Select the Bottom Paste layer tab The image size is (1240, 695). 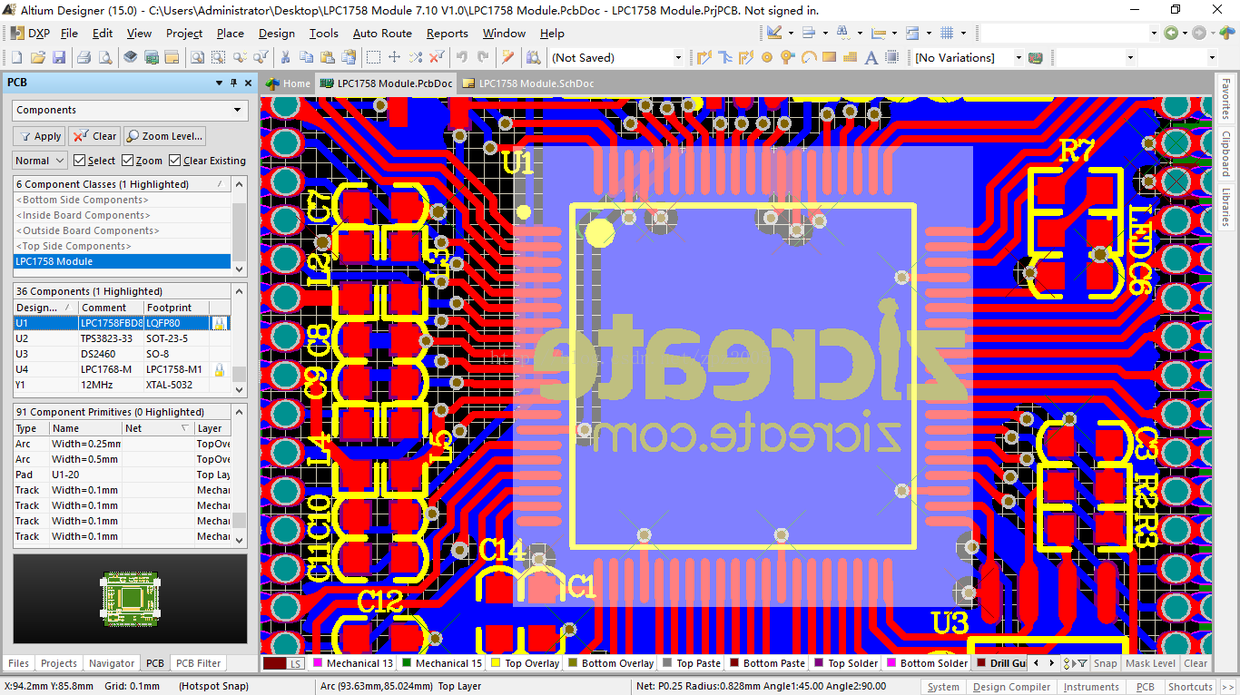(768, 663)
